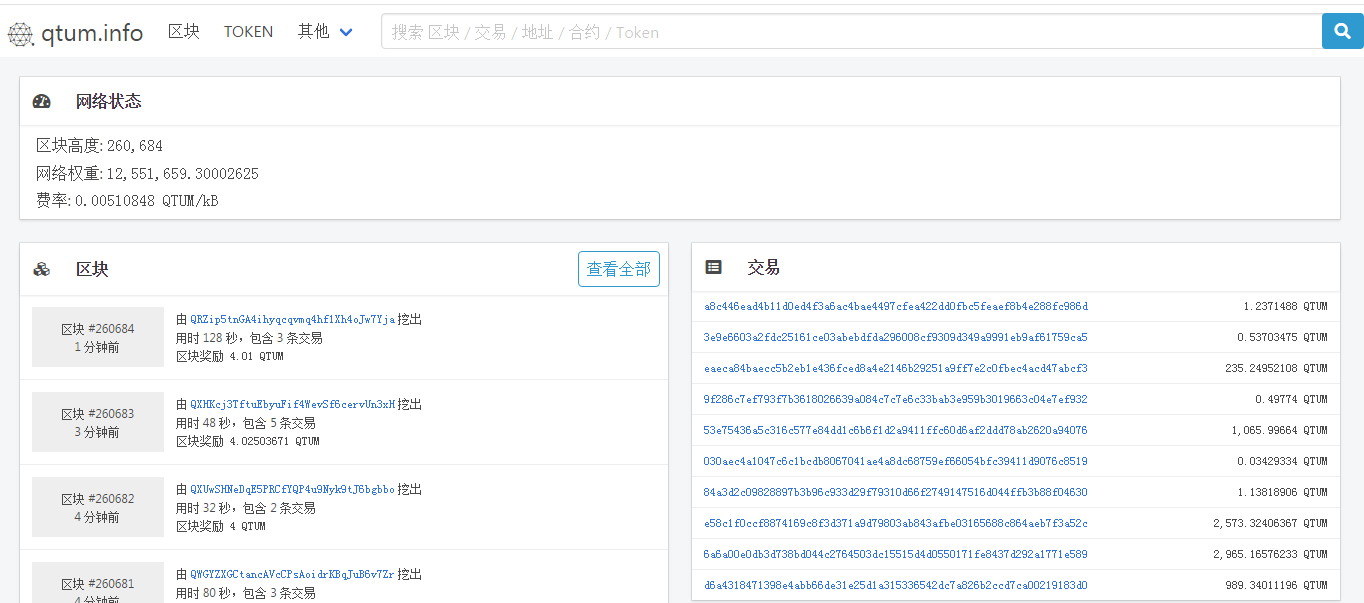
Task: Click the 989.34011196 QTUM amount
Action: coord(1276,585)
